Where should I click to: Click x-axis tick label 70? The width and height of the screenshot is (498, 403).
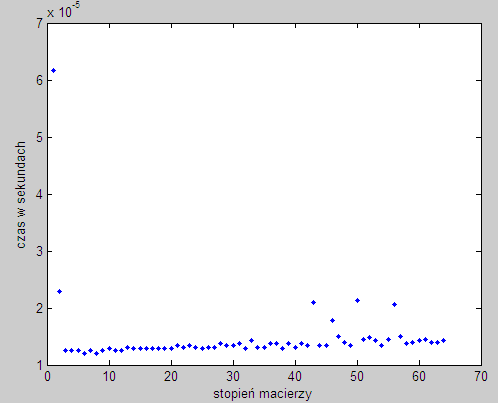coord(481,377)
